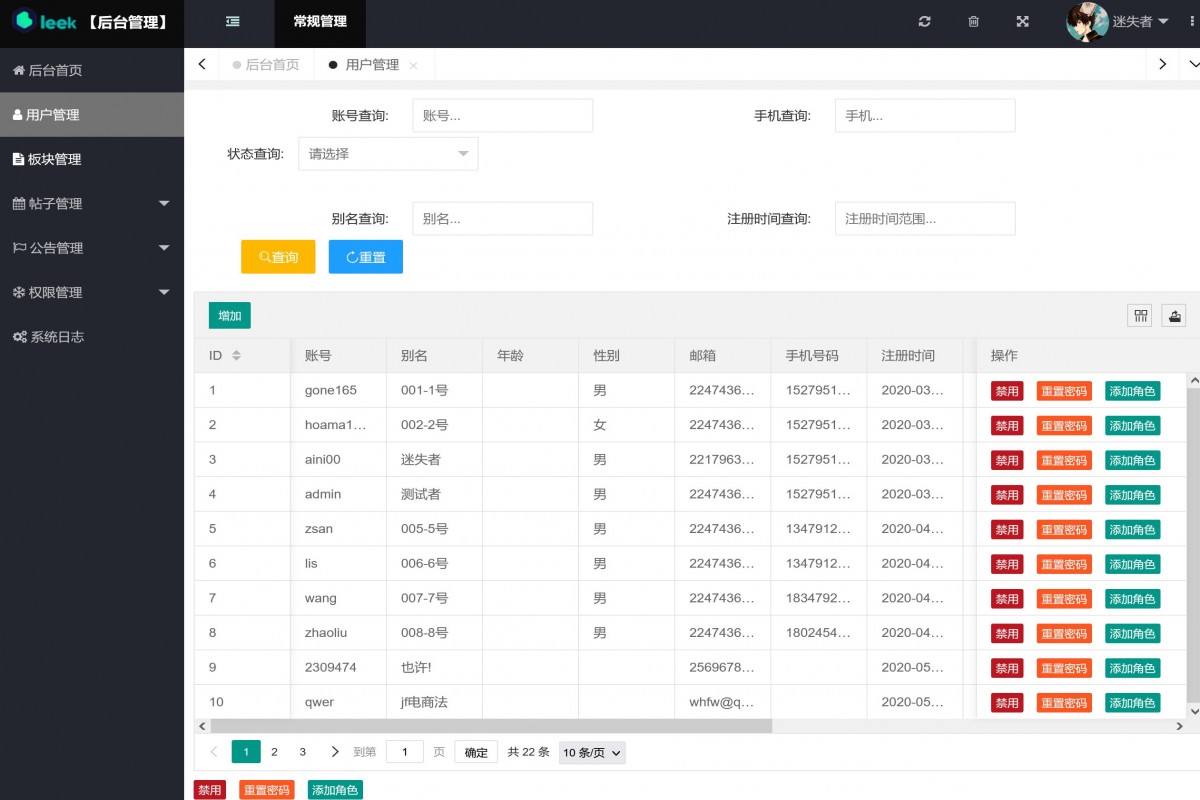
Task: Click the sidebar collapse icon next to logo
Action: click(234, 21)
